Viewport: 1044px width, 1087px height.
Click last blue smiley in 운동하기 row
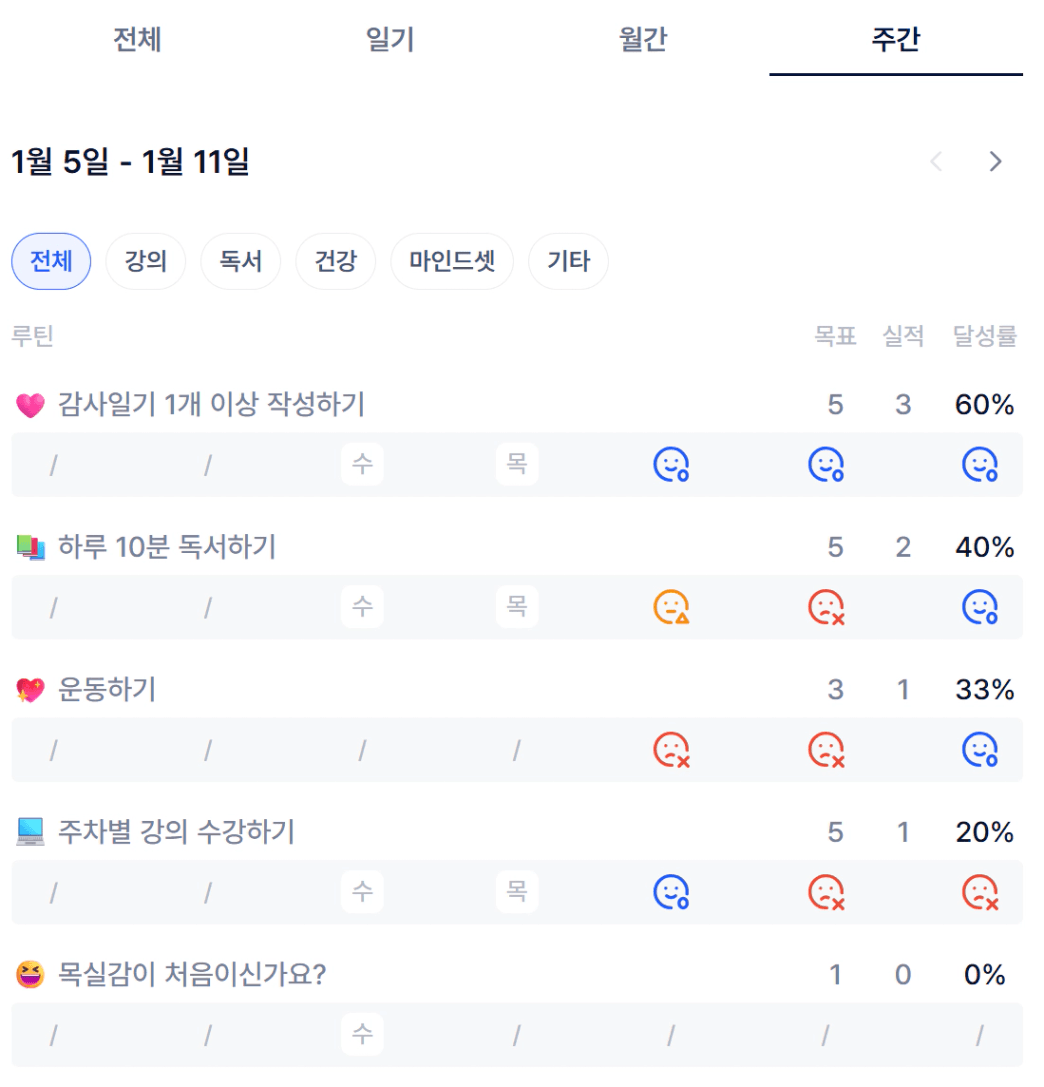point(980,749)
